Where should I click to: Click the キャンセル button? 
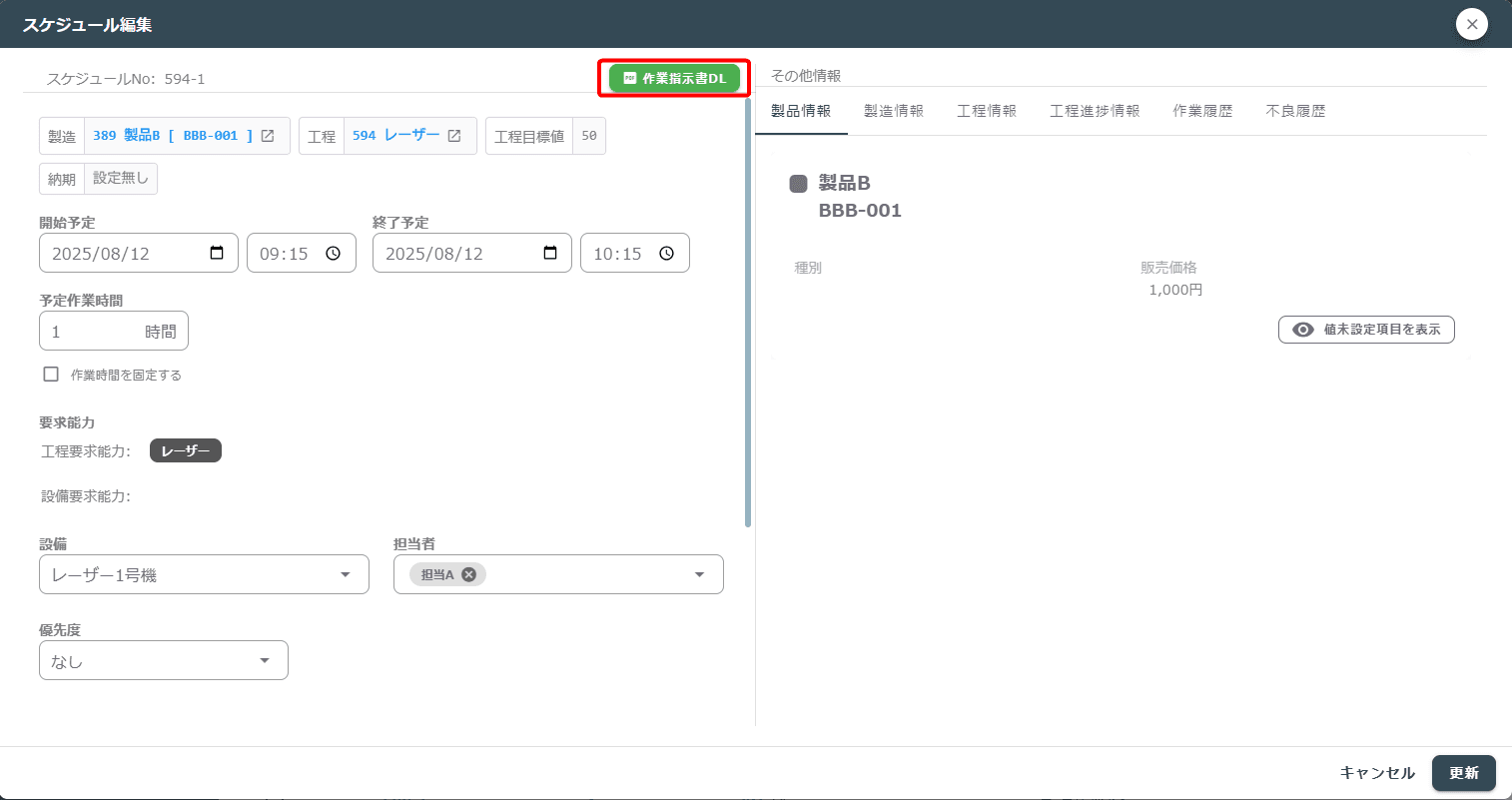pyautogui.click(x=1377, y=773)
